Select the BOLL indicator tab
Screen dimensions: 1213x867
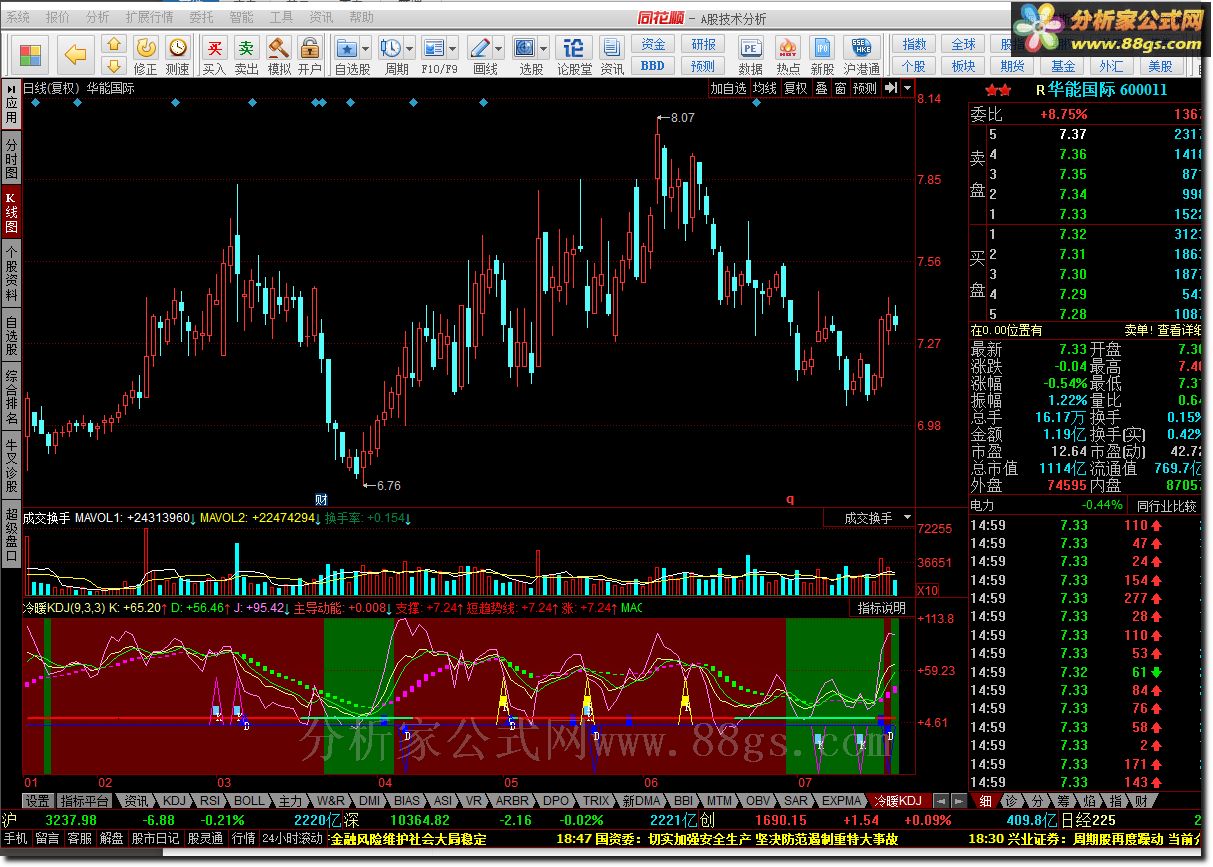[x=249, y=801]
